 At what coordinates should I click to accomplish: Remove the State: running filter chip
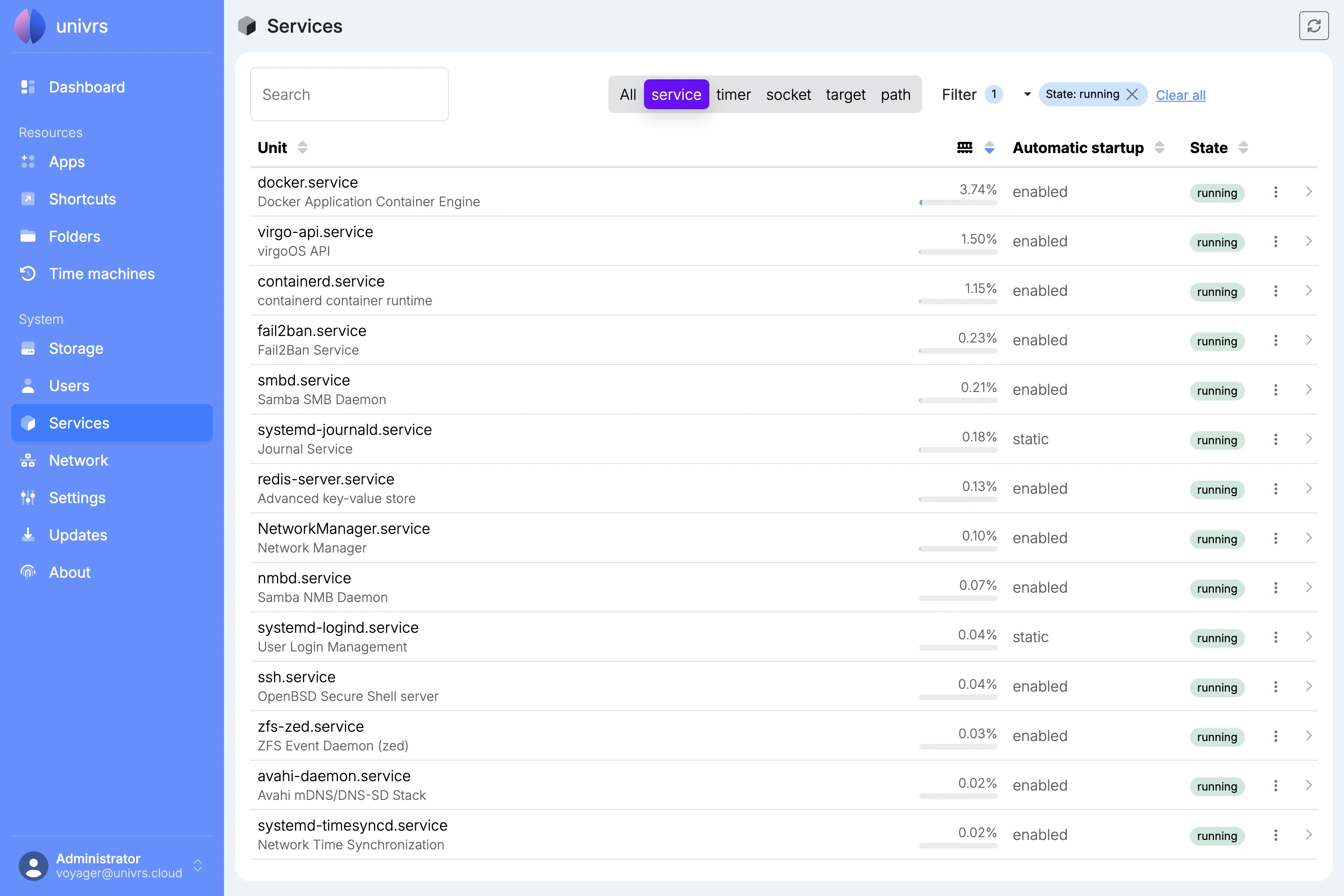[1131, 94]
